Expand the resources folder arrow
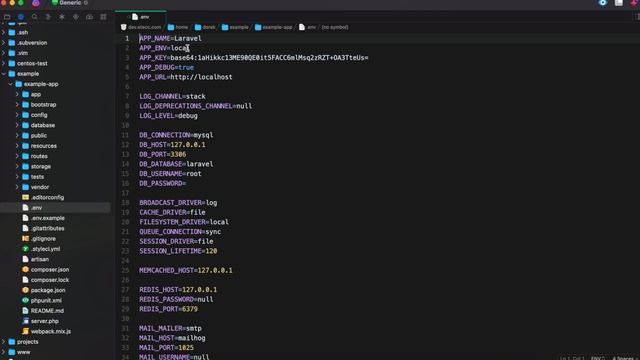This screenshot has height=360, width=640. coord(17,146)
